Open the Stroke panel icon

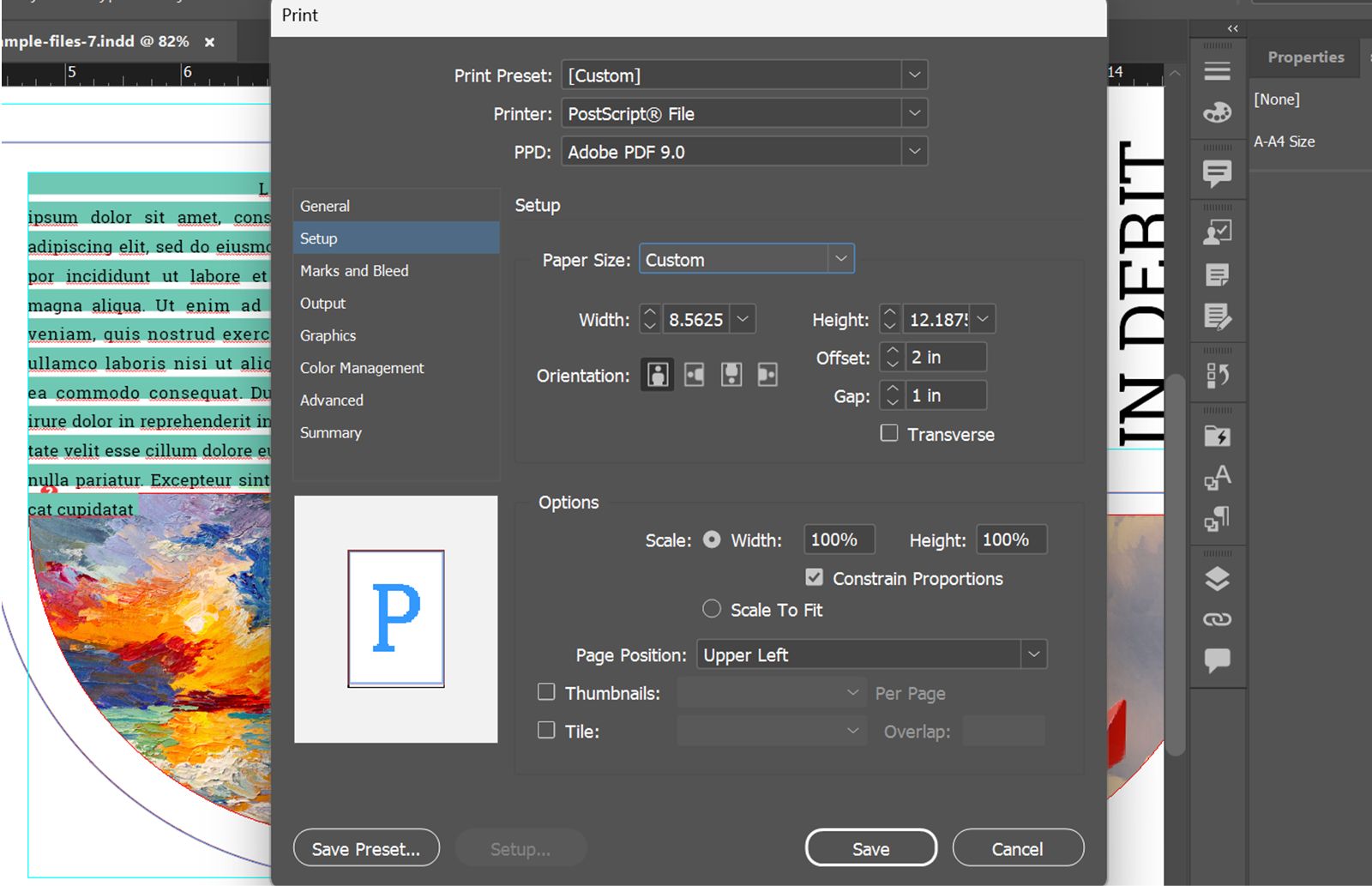tap(1217, 70)
